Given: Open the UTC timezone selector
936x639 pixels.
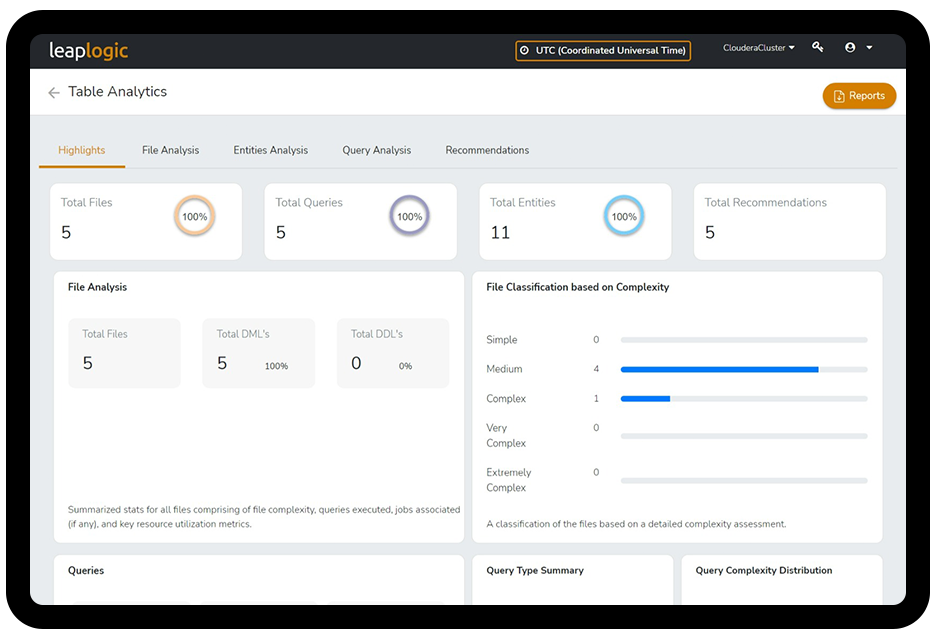Looking at the screenshot, I should (x=603, y=50).
